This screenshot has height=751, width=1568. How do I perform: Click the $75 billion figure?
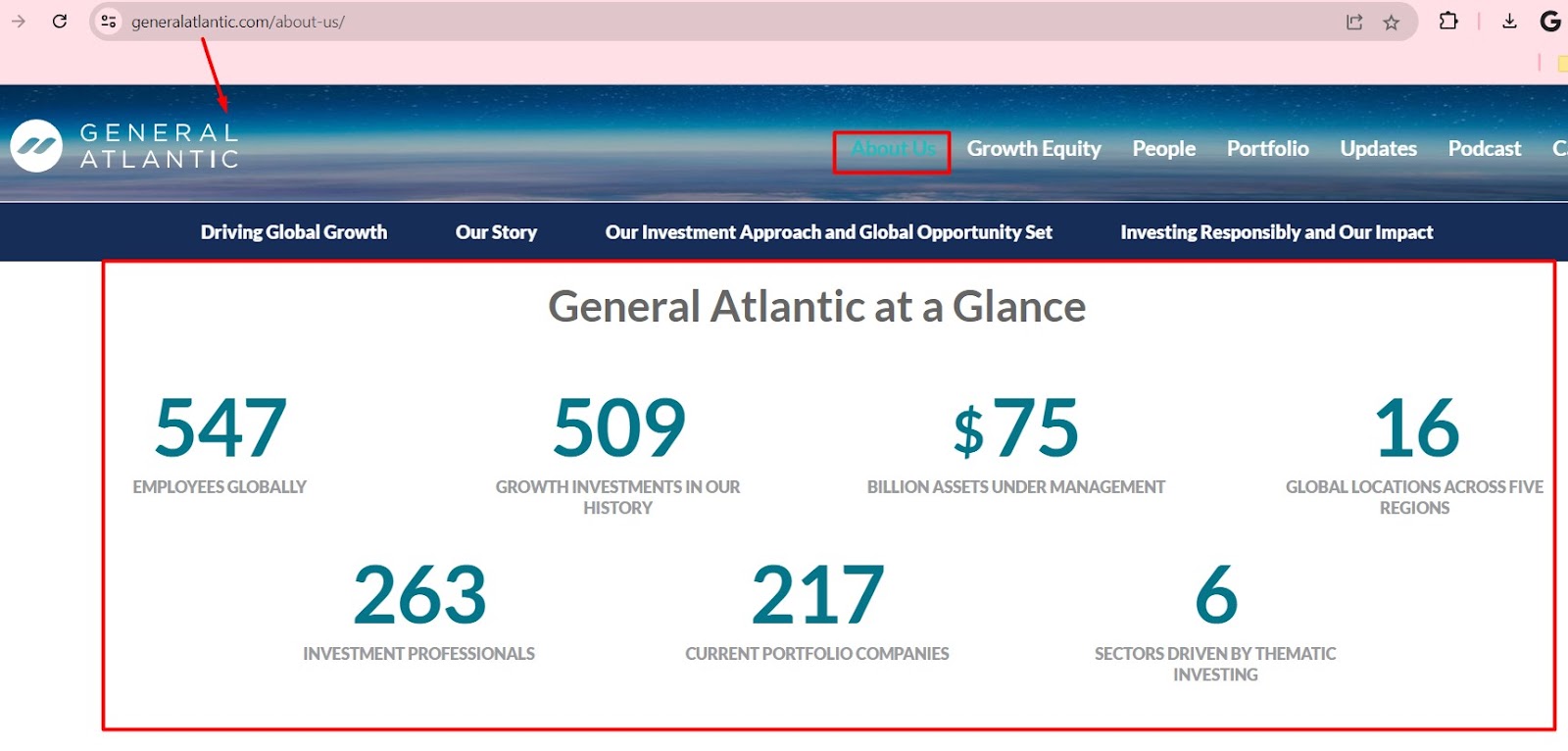(x=1016, y=428)
